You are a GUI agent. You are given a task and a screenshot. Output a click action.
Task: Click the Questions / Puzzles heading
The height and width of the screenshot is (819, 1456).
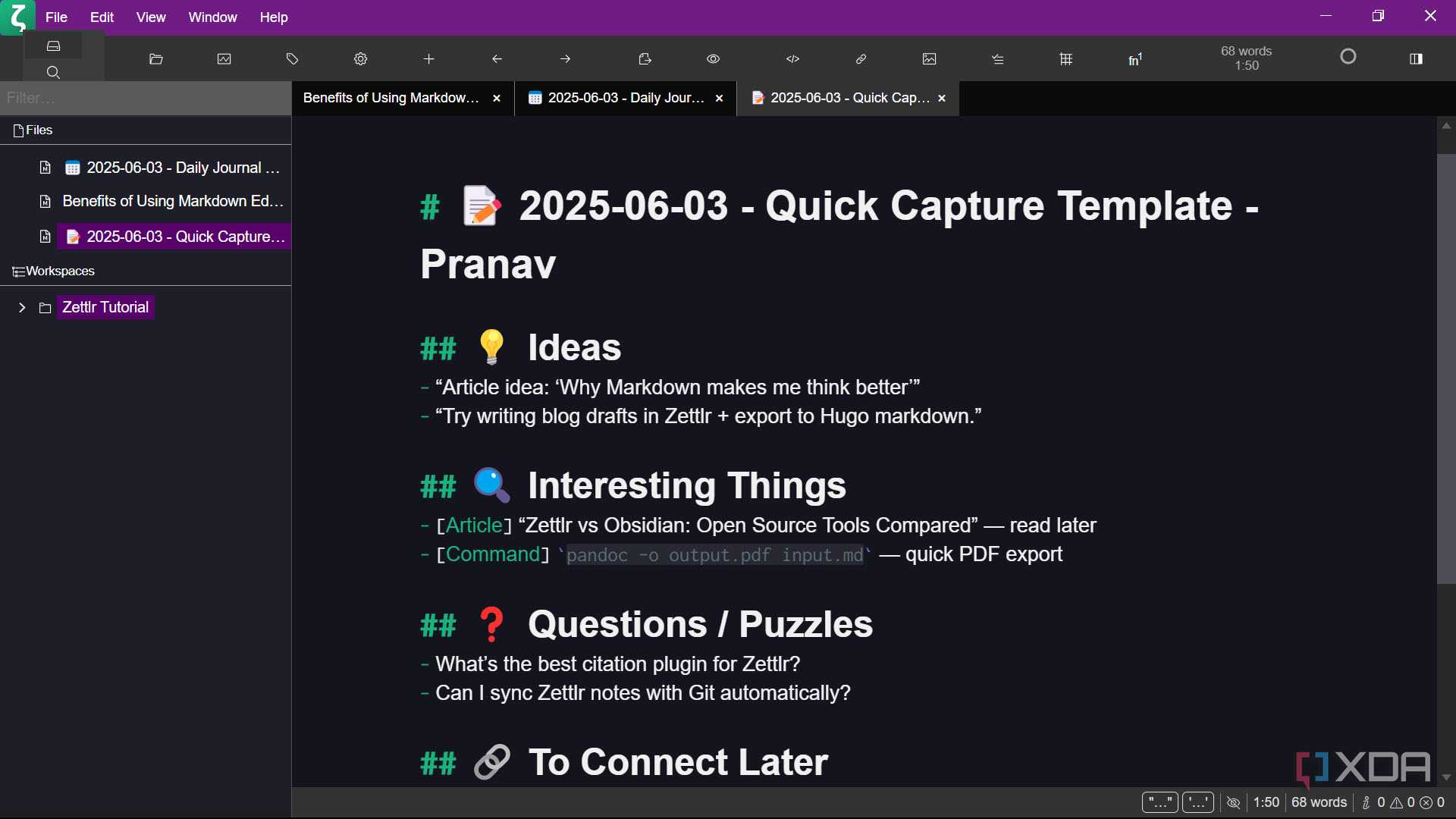coord(700,625)
